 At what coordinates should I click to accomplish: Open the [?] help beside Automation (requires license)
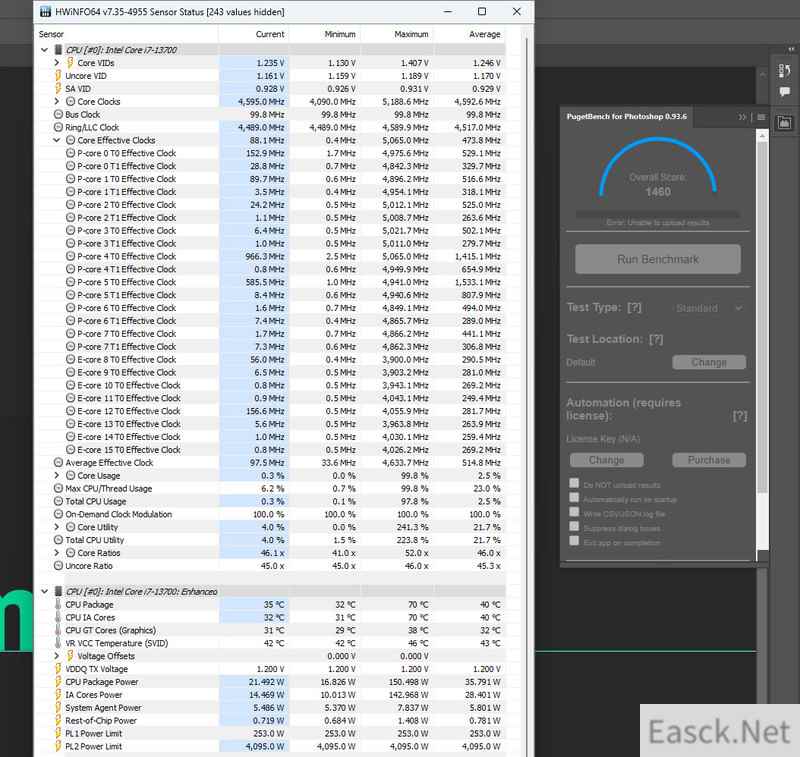tap(740, 416)
